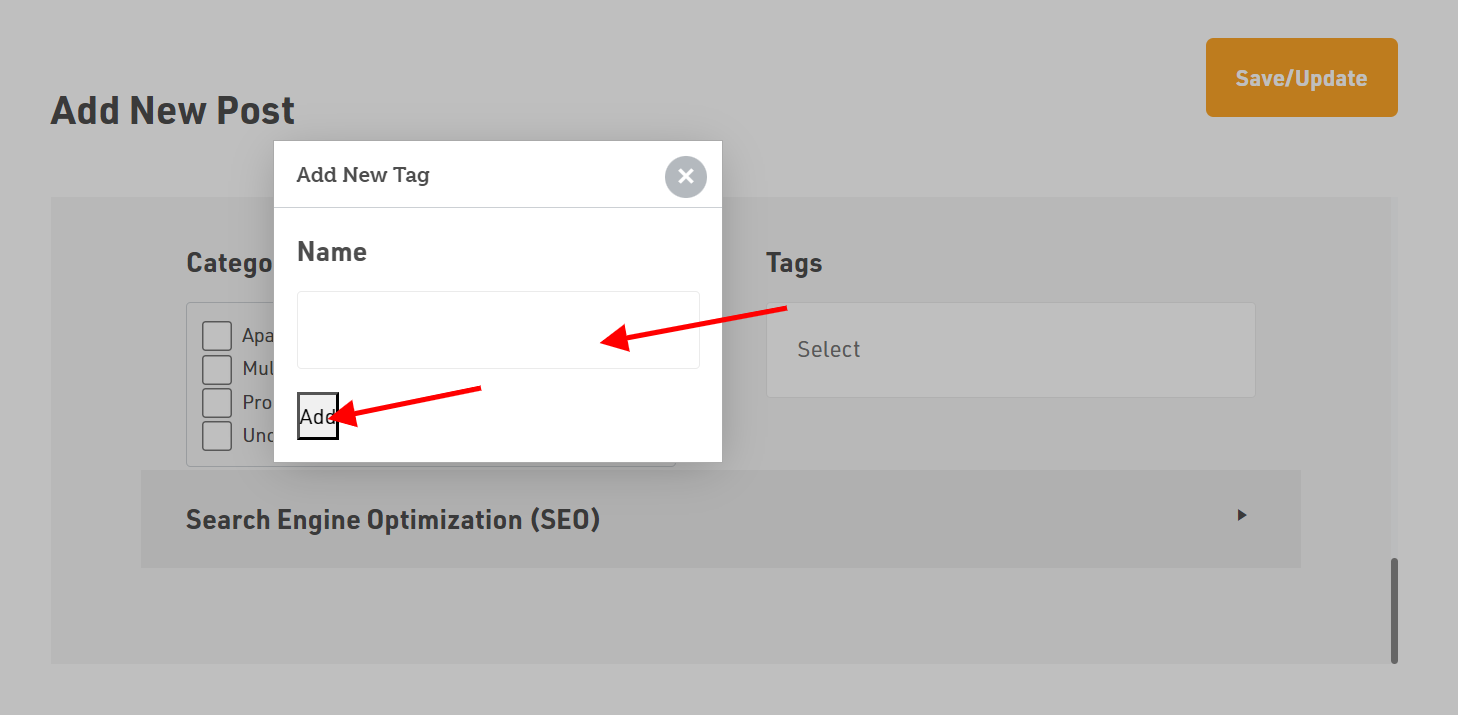The height and width of the screenshot is (715, 1458).
Task: Click the Save/Update button
Action: pyautogui.click(x=1301, y=78)
